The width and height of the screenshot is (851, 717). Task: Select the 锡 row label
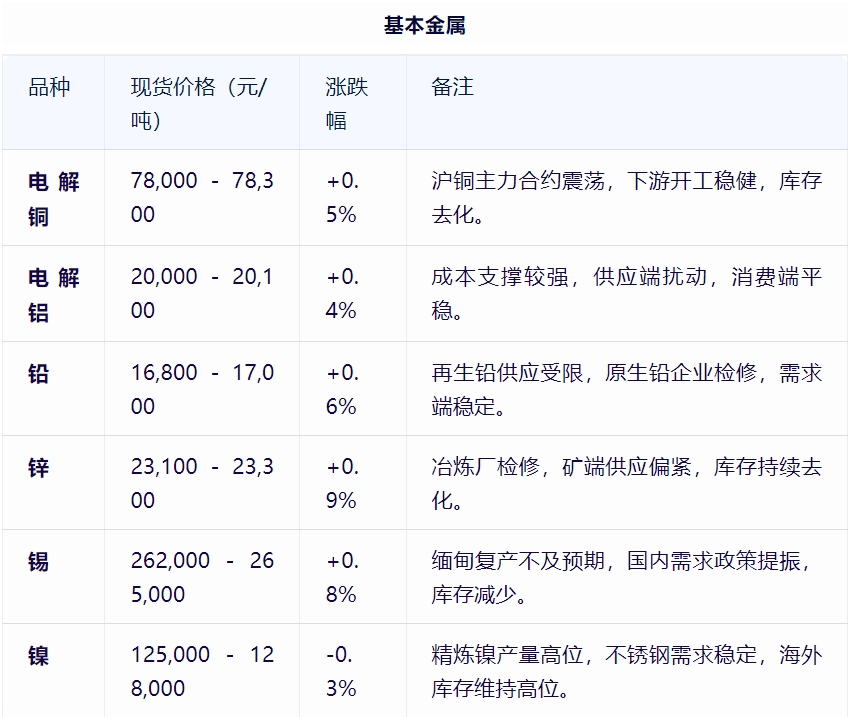coord(38,562)
